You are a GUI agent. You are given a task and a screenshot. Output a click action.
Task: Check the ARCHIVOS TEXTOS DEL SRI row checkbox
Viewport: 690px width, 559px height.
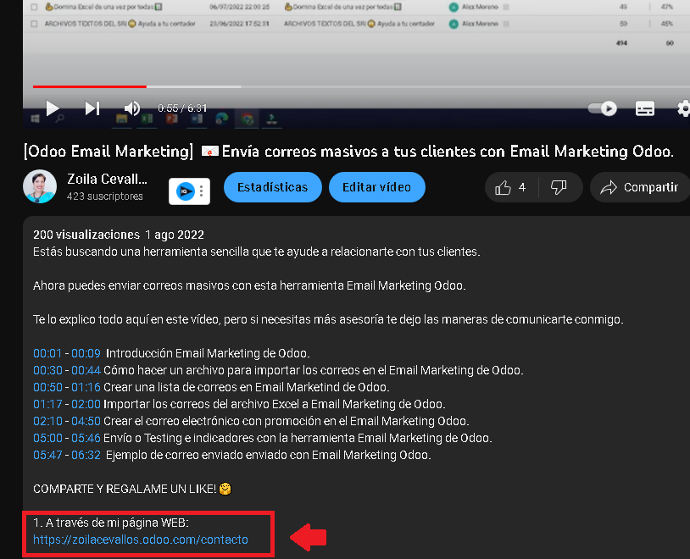[34, 24]
